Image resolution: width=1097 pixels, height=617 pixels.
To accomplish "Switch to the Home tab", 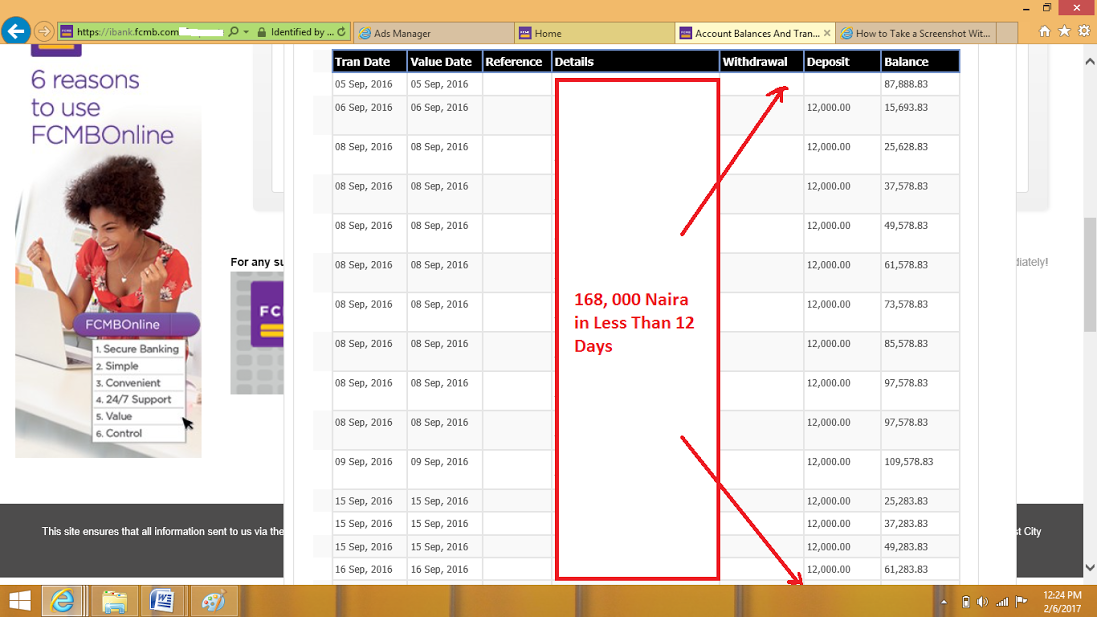I will pos(595,33).
